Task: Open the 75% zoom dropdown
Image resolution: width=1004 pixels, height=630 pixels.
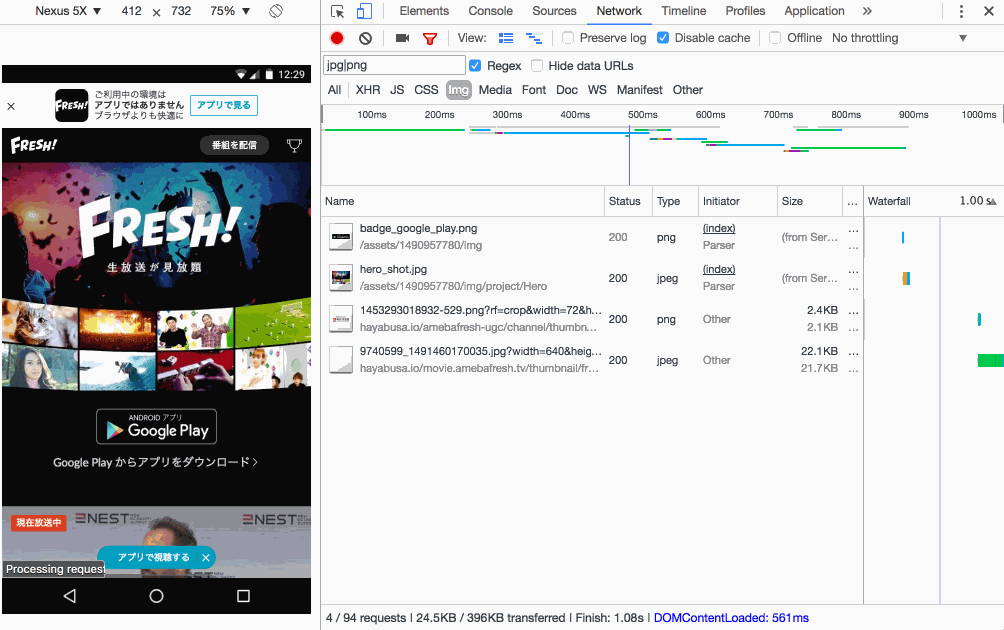Action: (229, 11)
